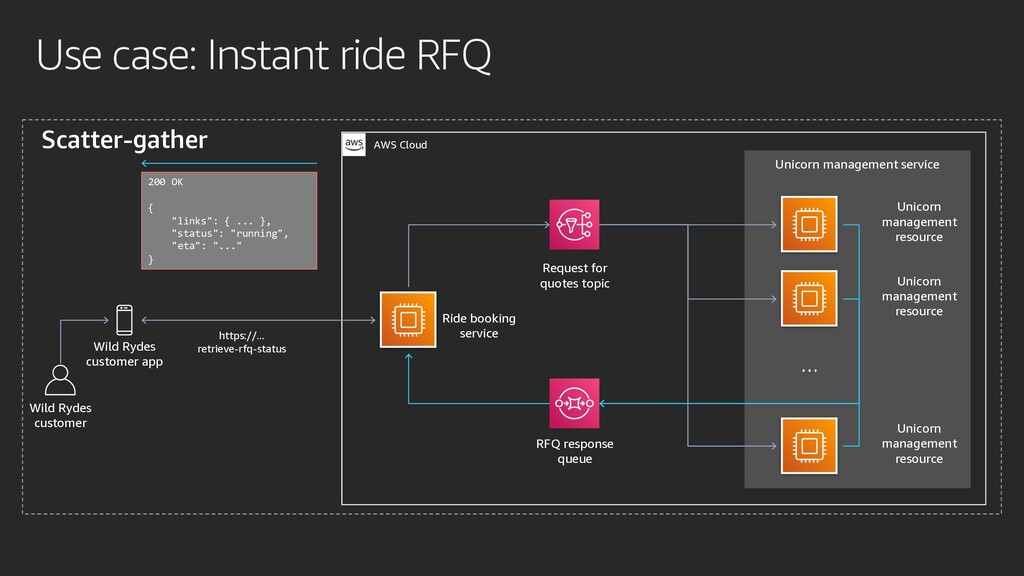Viewport: 1024px width, 576px height.
Task: Click the RFQ response queue SQS icon
Action: pyautogui.click(x=574, y=403)
